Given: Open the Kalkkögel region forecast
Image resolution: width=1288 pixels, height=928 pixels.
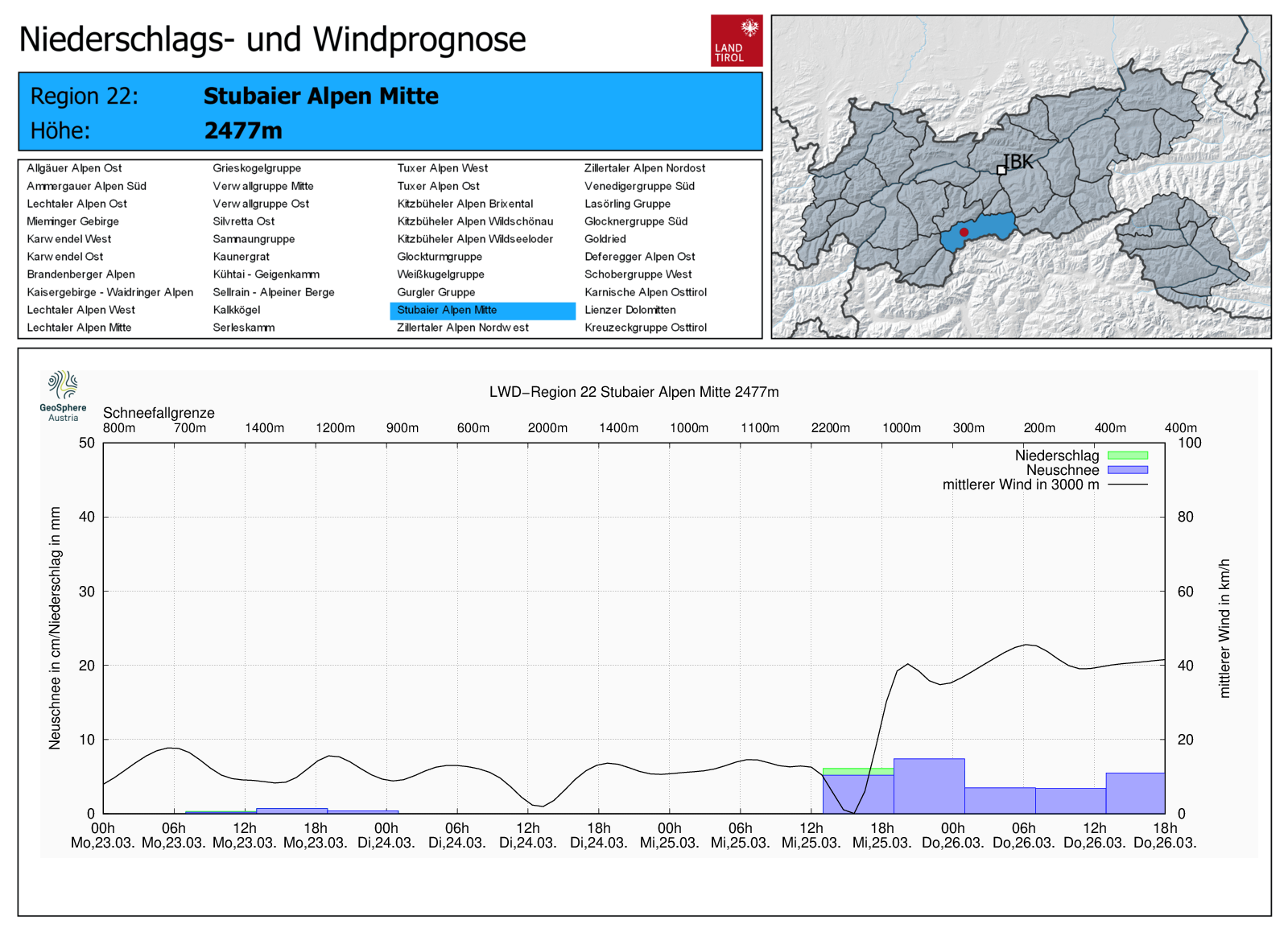Looking at the screenshot, I should [x=237, y=310].
